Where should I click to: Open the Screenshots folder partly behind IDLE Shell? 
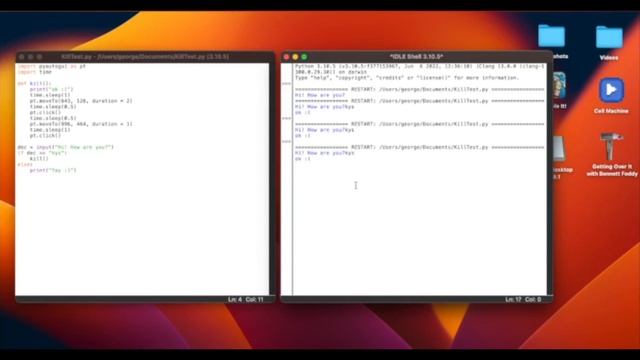(x=551, y=37)
